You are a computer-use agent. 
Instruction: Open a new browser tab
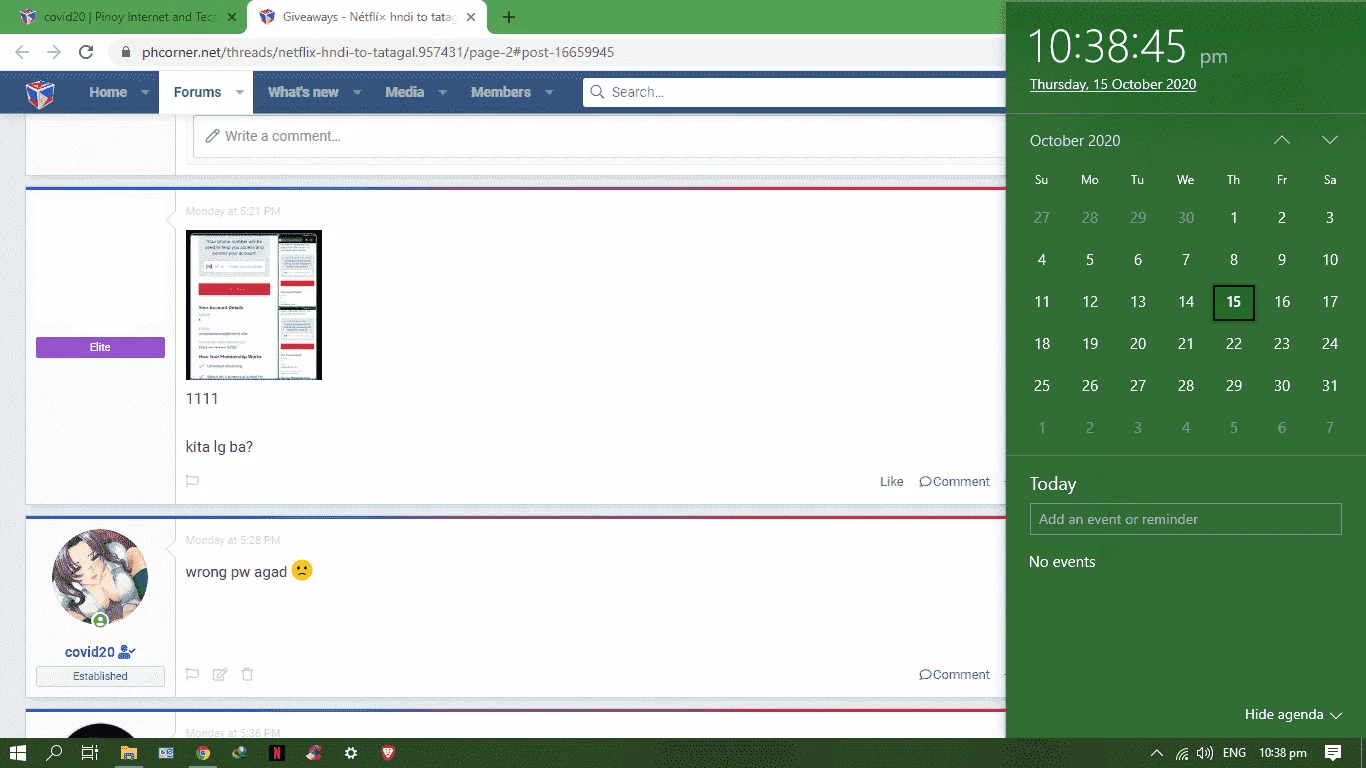509,17
